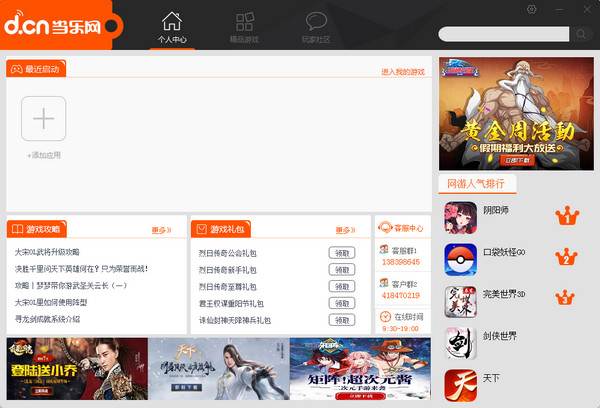600x408 pixels.
Task: Click the d.cn 当乐网 logo
Action: [x=52, y=25]
